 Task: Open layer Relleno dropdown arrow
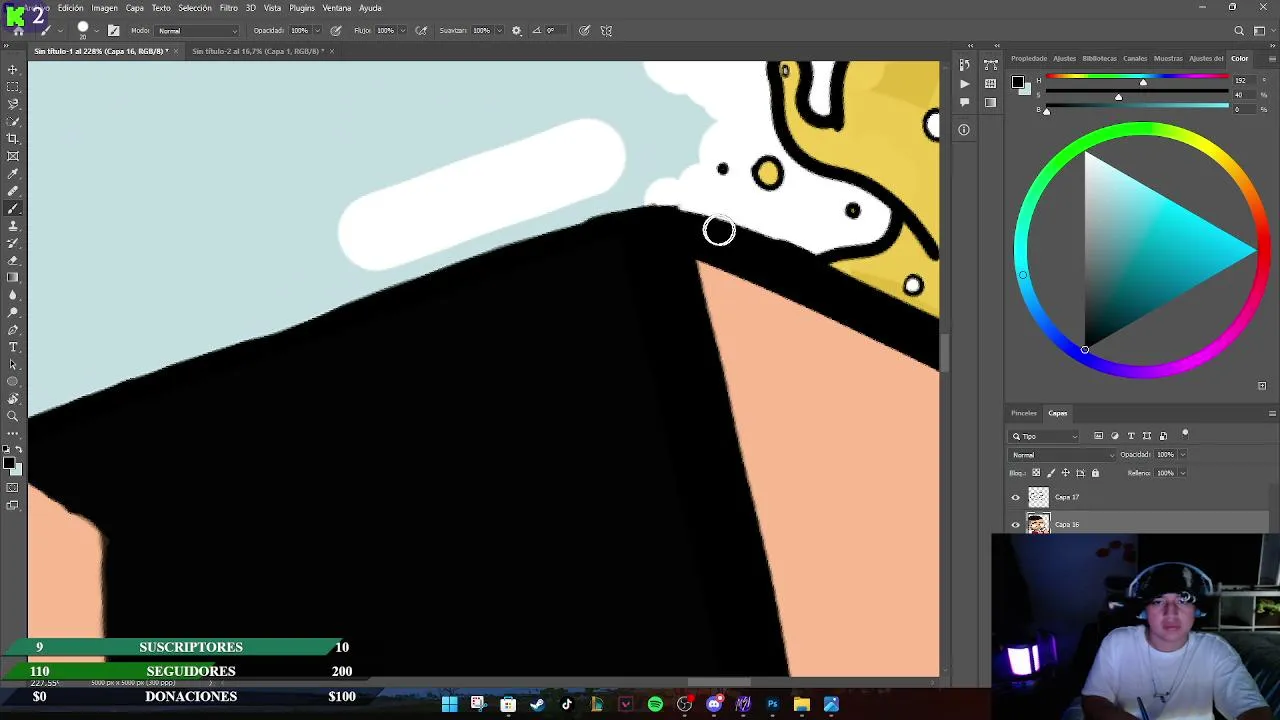1182,473
